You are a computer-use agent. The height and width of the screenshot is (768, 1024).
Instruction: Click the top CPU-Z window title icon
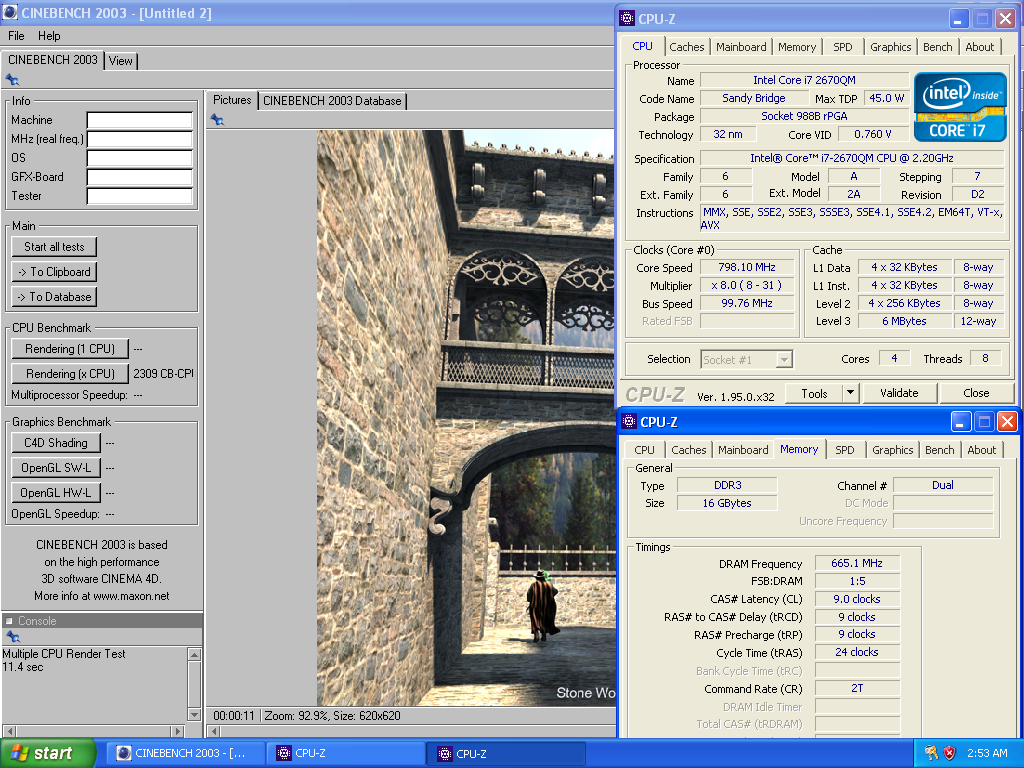tap(627, 18)
